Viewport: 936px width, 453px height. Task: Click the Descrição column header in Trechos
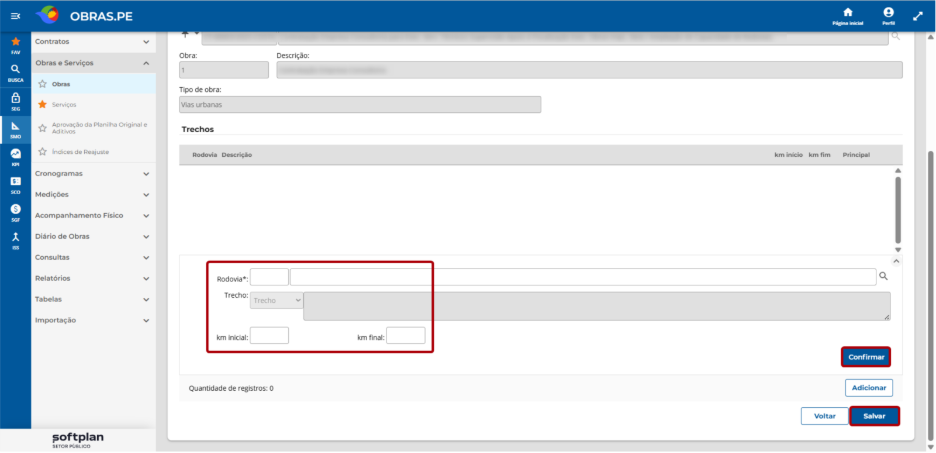236,155
